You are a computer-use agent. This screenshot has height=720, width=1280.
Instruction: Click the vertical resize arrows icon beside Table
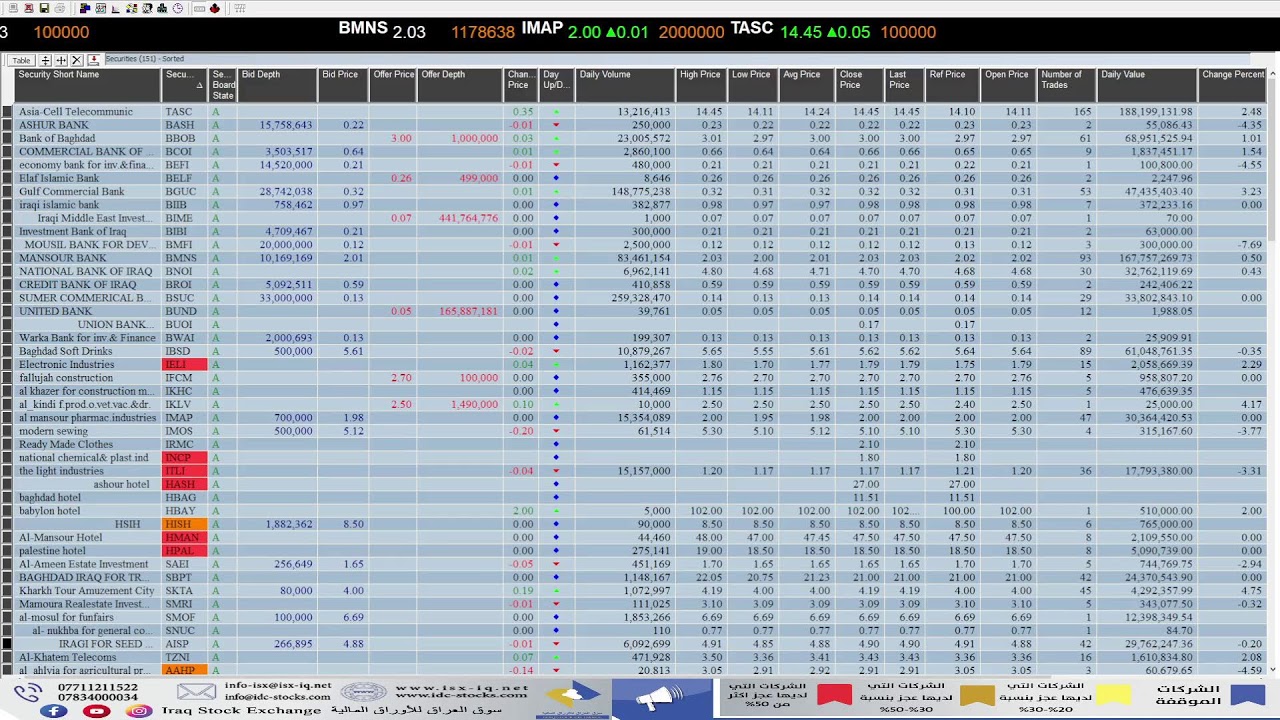coord(45,60)
